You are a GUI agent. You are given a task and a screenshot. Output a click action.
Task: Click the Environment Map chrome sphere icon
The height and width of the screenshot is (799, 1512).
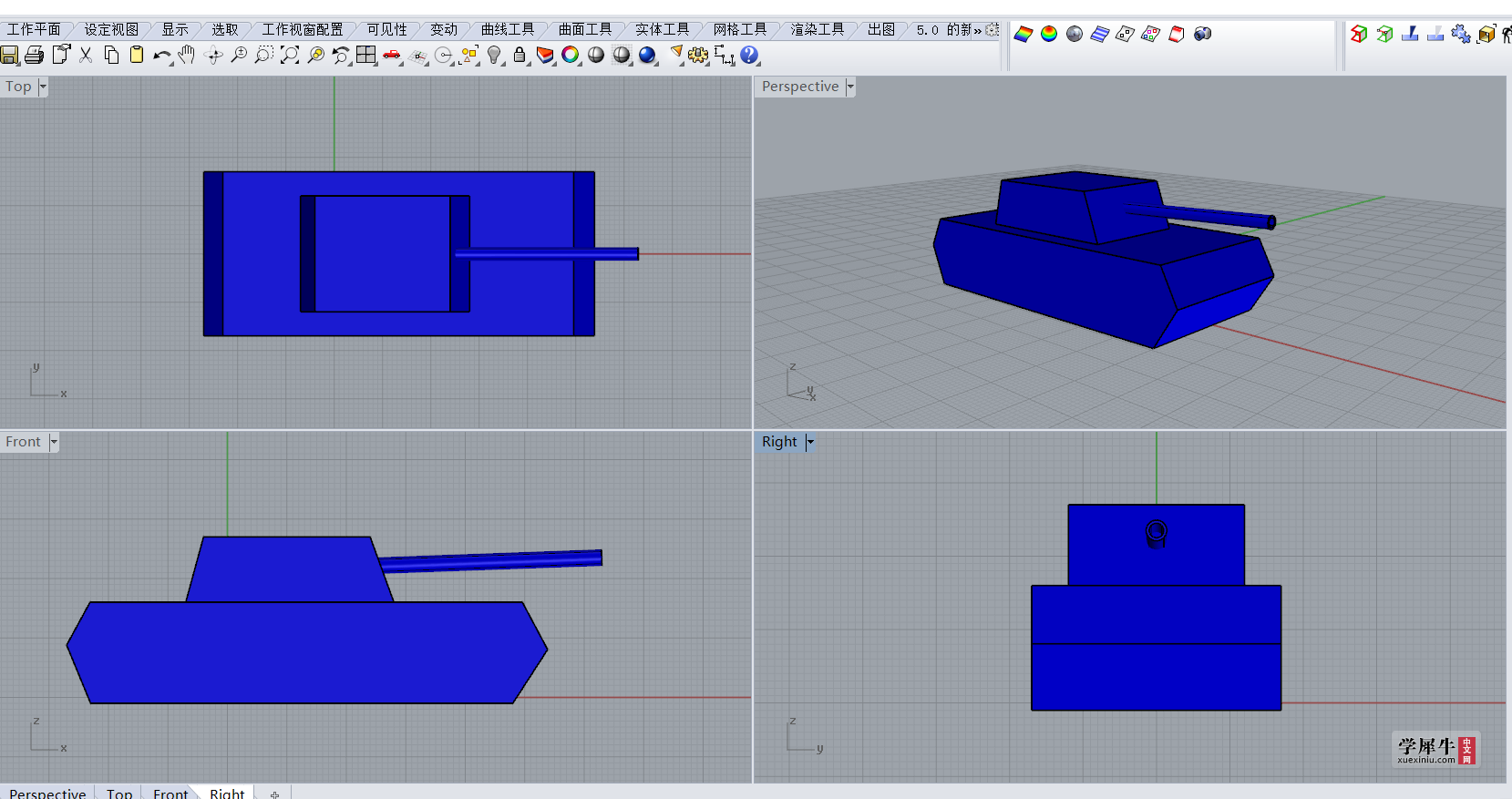[x=1075, y=34]
